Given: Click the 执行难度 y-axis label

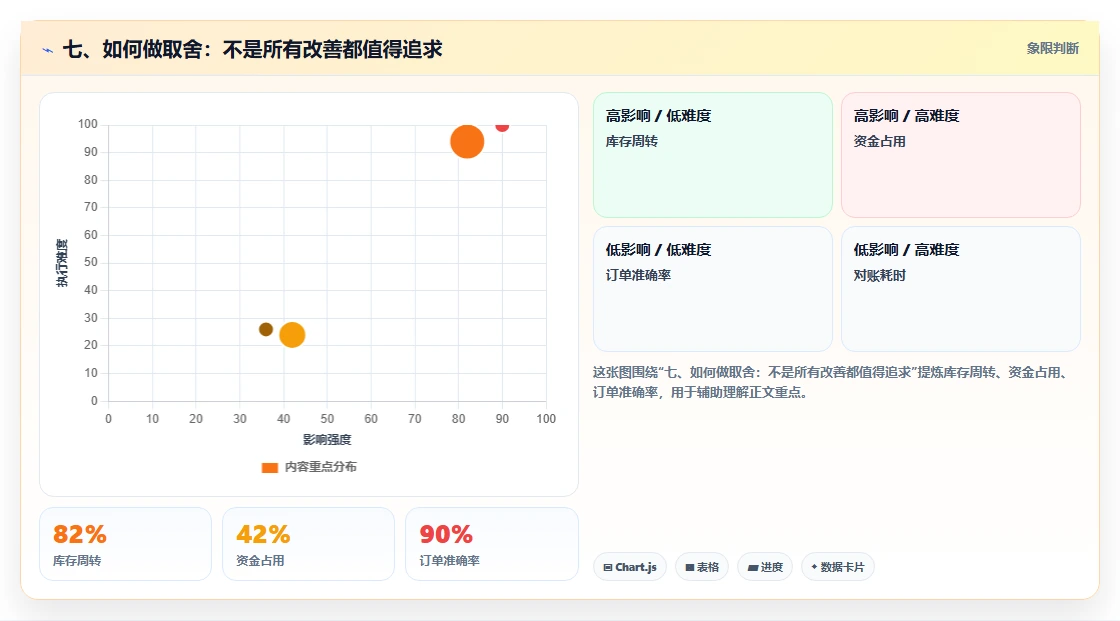Looking at the screenshot, I should 62,263.
